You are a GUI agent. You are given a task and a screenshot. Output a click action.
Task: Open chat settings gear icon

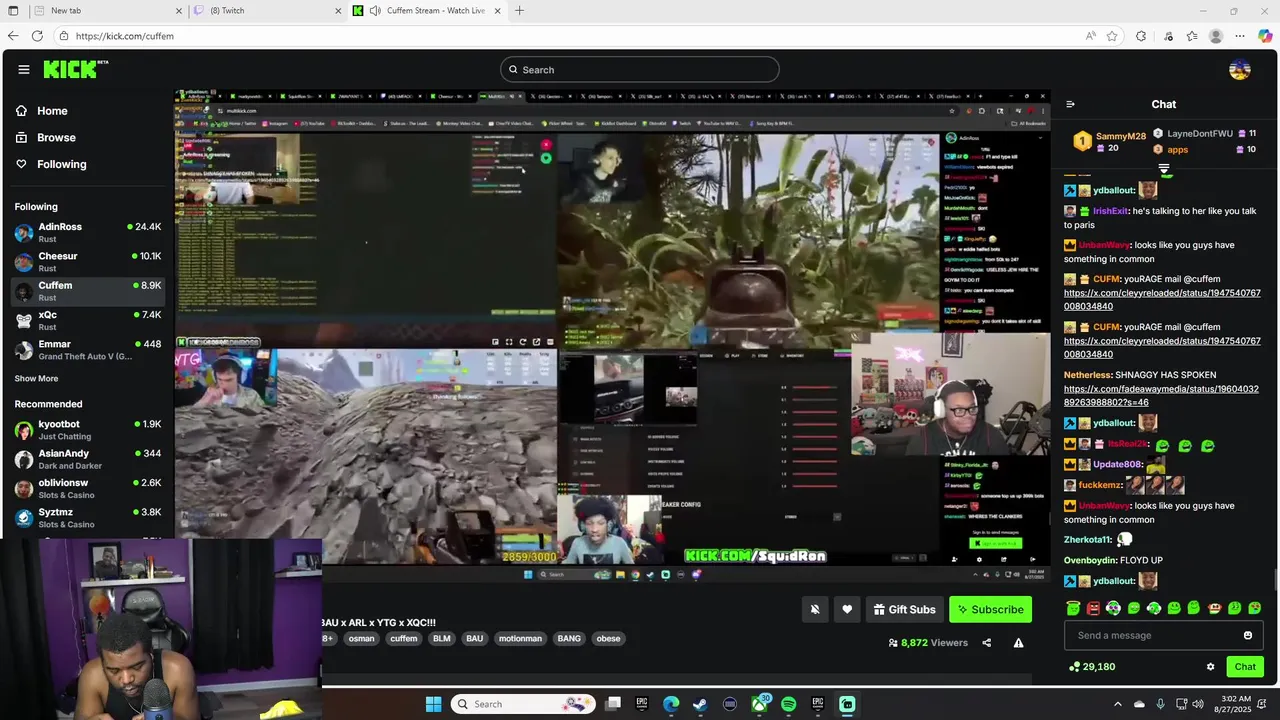(1210, 667)
